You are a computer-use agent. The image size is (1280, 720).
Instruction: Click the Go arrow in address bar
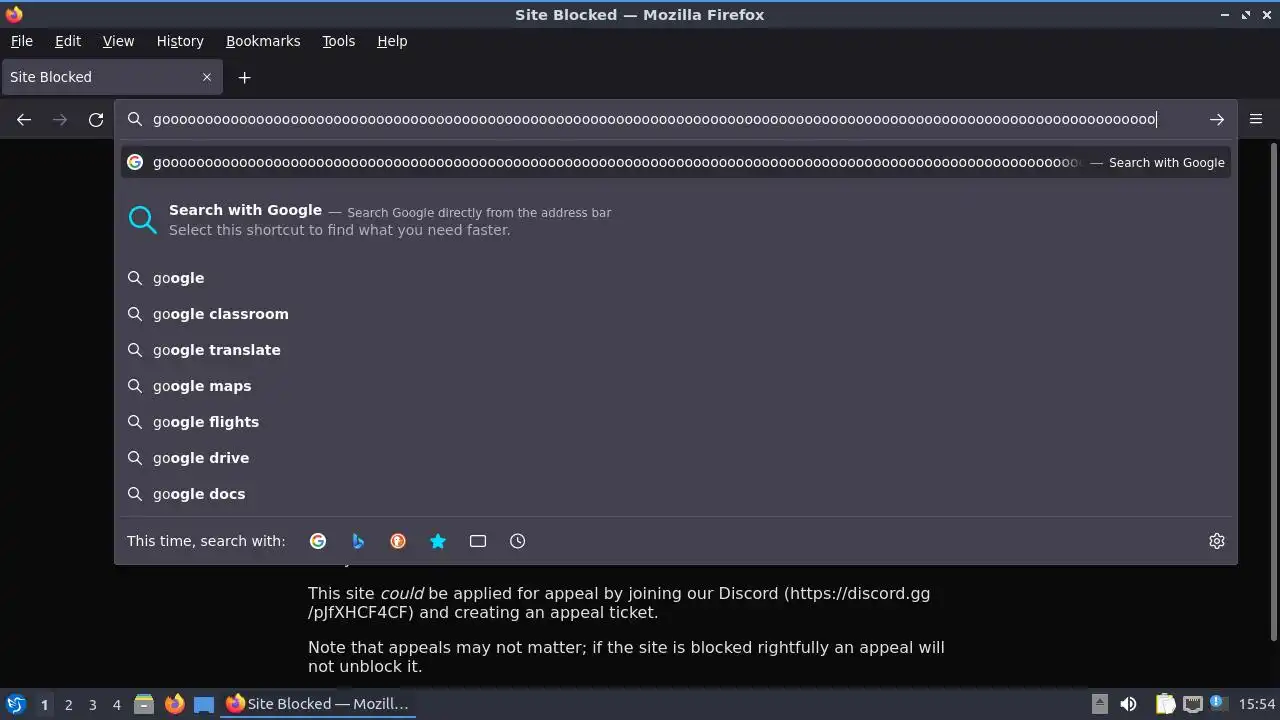(1216, 120)
